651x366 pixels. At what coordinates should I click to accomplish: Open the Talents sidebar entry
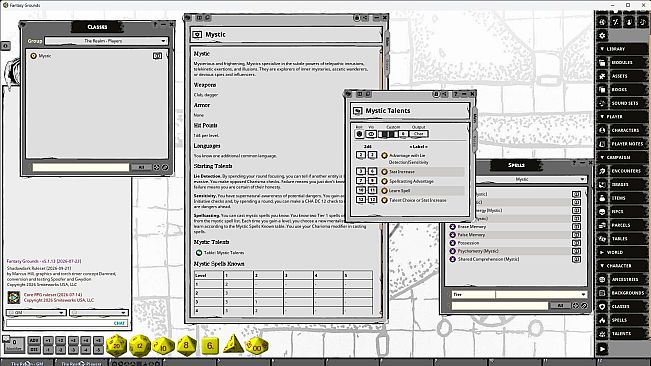click(622, 334)
